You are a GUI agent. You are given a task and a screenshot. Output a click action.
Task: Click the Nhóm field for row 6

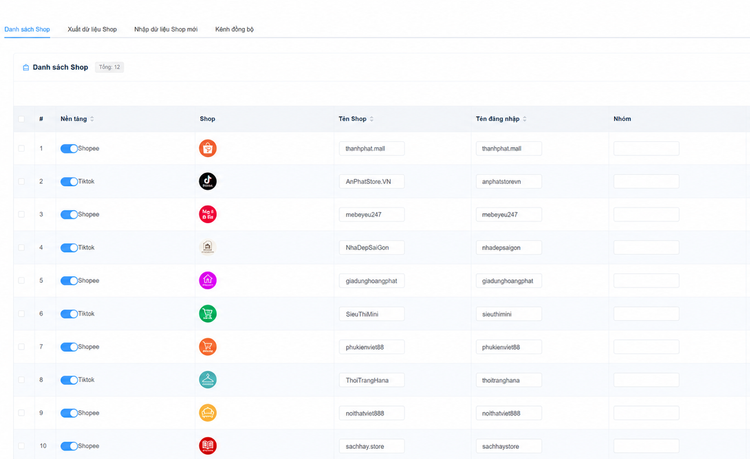pyautogui.click(x=646, y=314)
